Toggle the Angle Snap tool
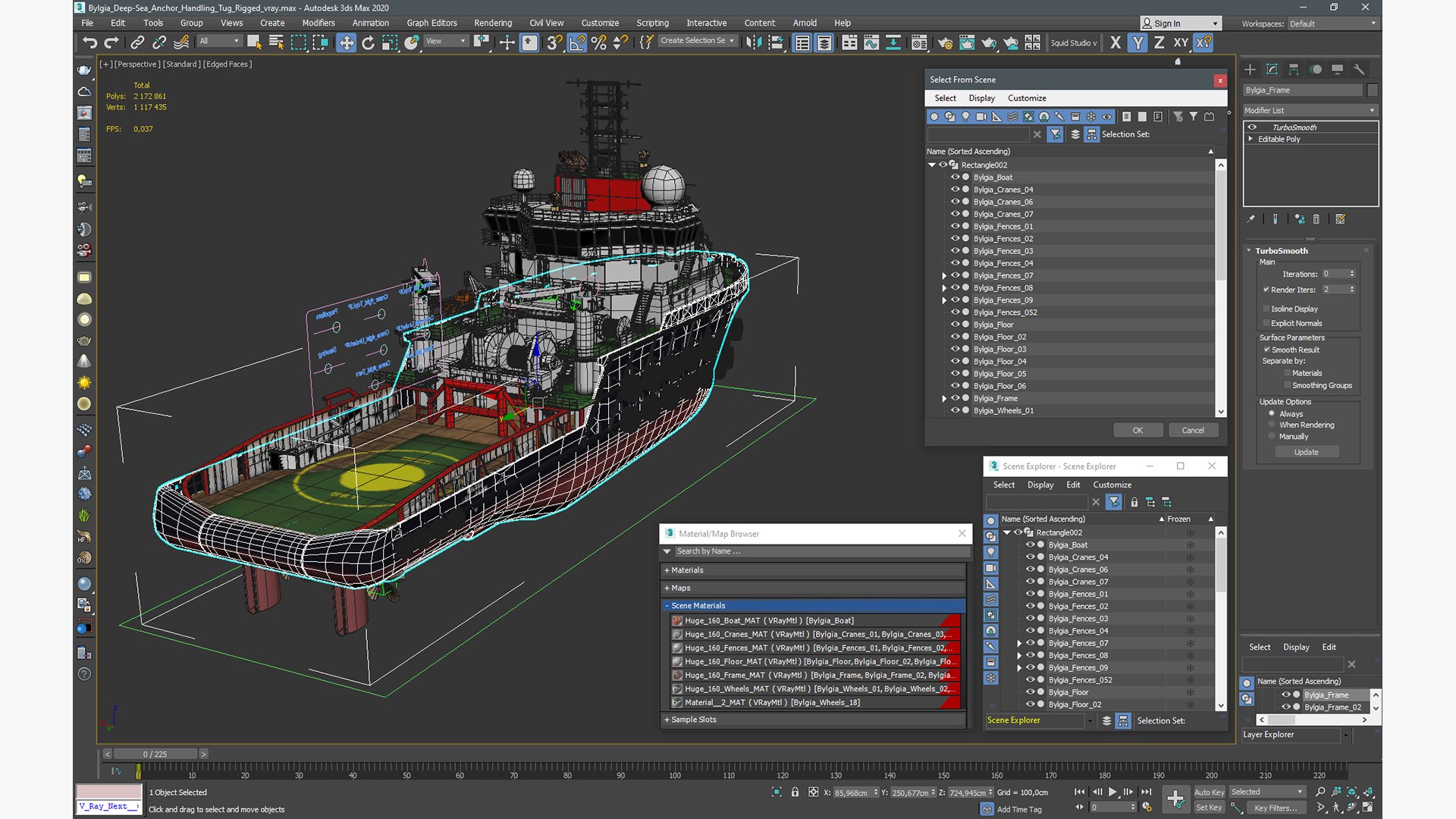This screenshot has height=819, width=1456. click(577, 42)
